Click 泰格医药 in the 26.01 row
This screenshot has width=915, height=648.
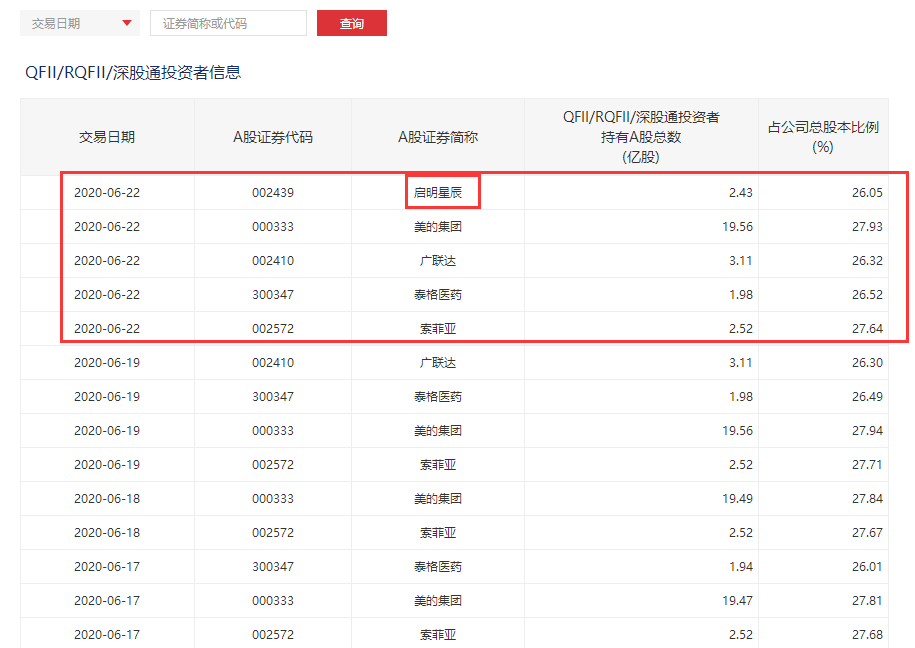click(x=438, y=567)
